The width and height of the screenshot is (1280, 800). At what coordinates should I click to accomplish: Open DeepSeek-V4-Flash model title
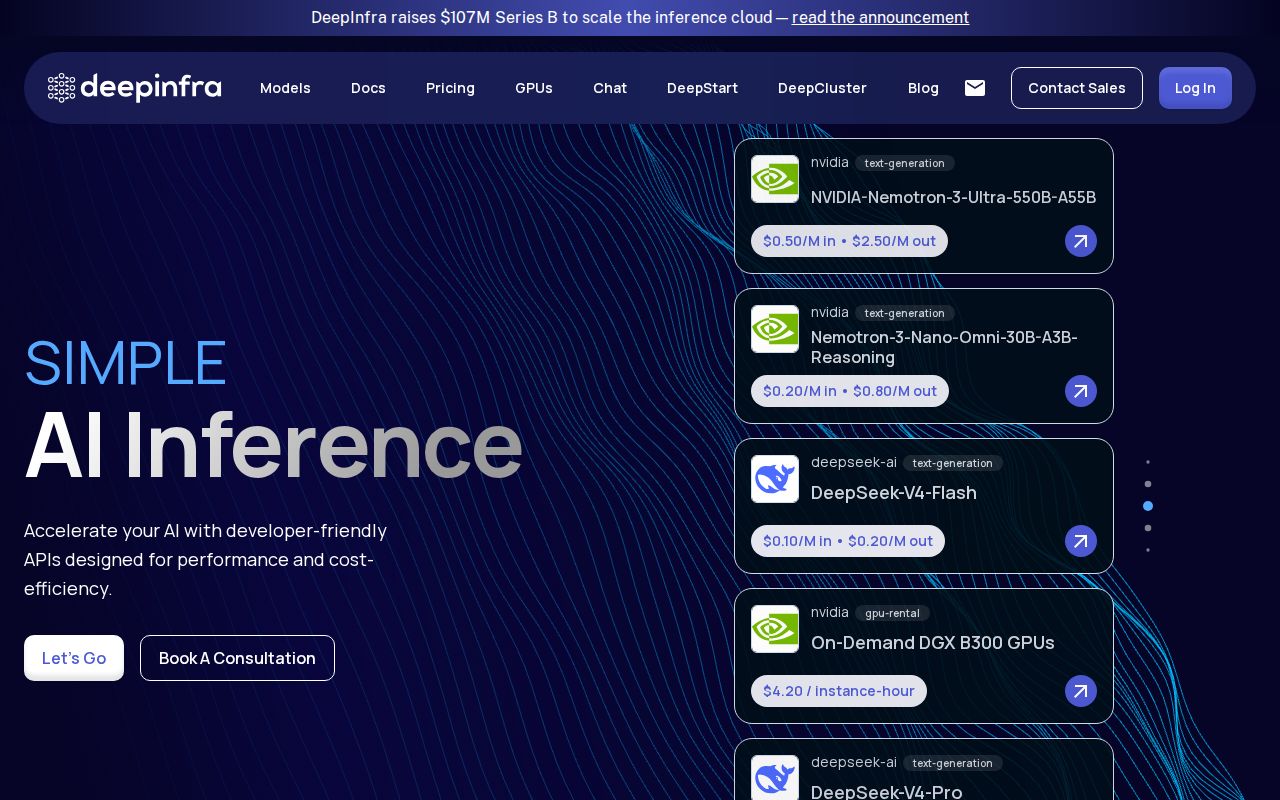pos(894,493)
